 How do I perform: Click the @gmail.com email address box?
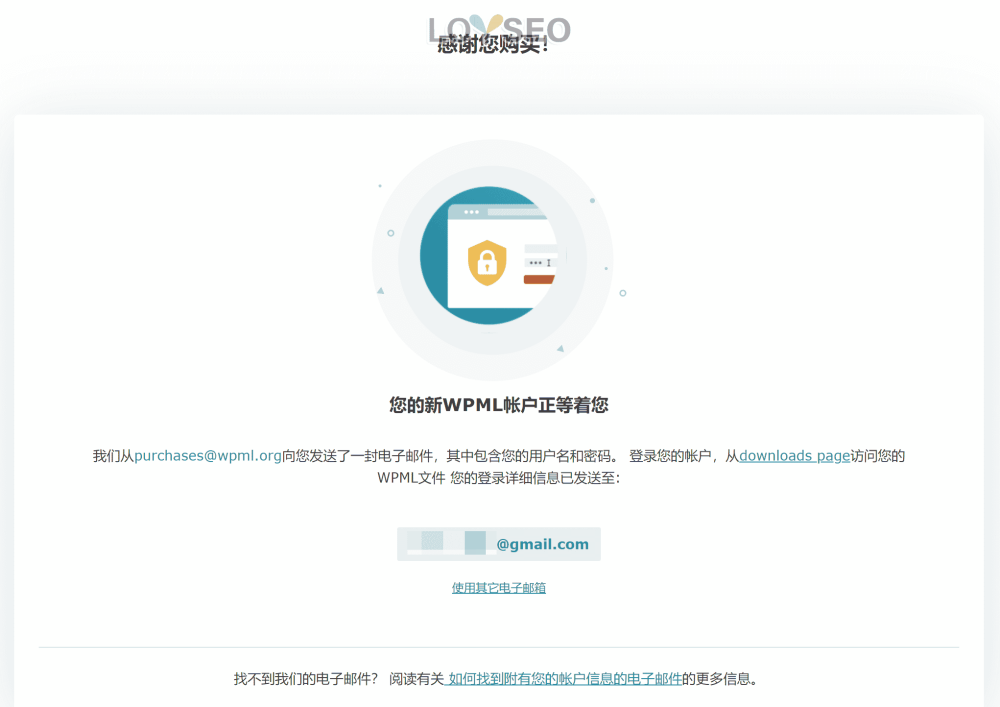(499, 544)
